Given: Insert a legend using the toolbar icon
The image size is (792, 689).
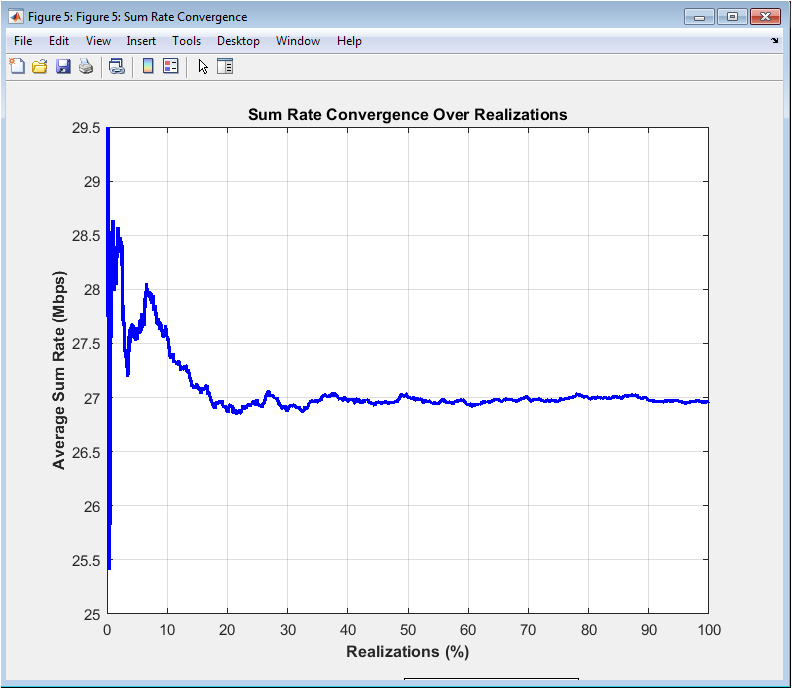Looking at the screenshot, I should [x=170, y=67].
